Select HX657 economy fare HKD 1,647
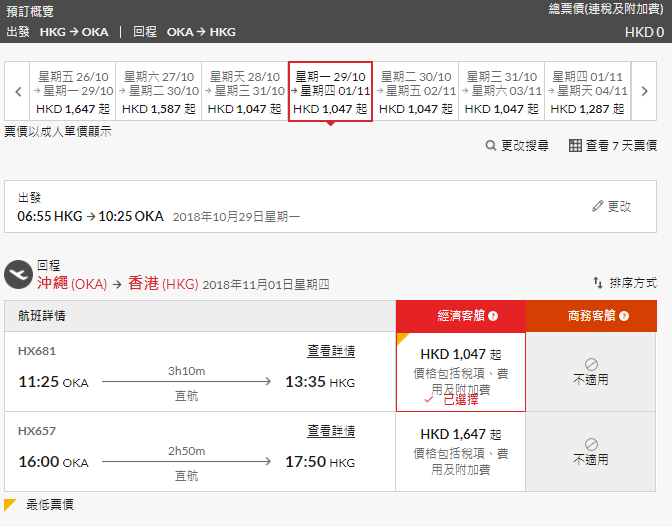This screenshot has height=527, width=672. pos(461,452)
